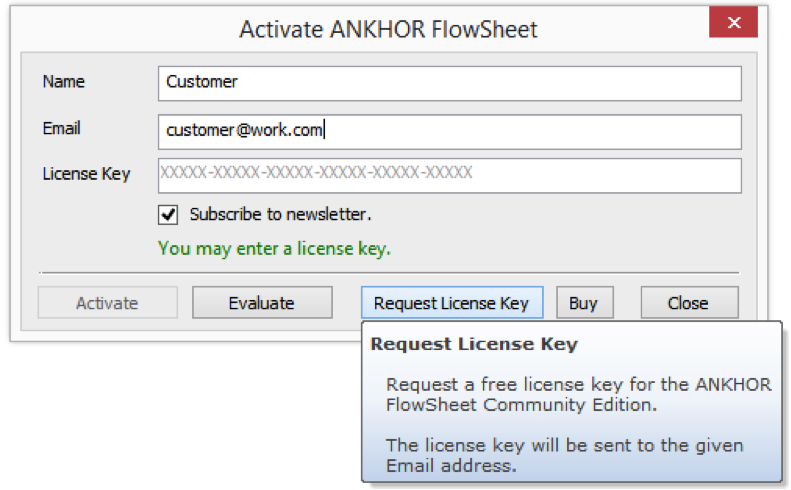The height and width of the screenshot is (490, 791).
Task: Click the Close button in button row
Action: tap(689, 303)
